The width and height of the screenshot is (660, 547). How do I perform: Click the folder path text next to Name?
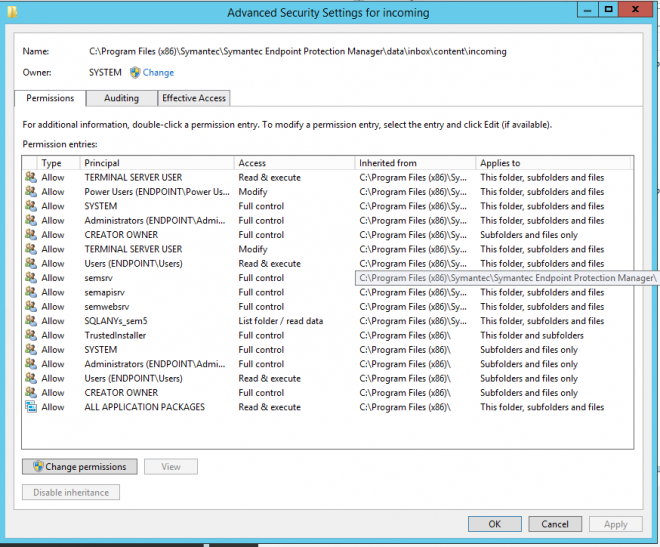click(298, 51)
